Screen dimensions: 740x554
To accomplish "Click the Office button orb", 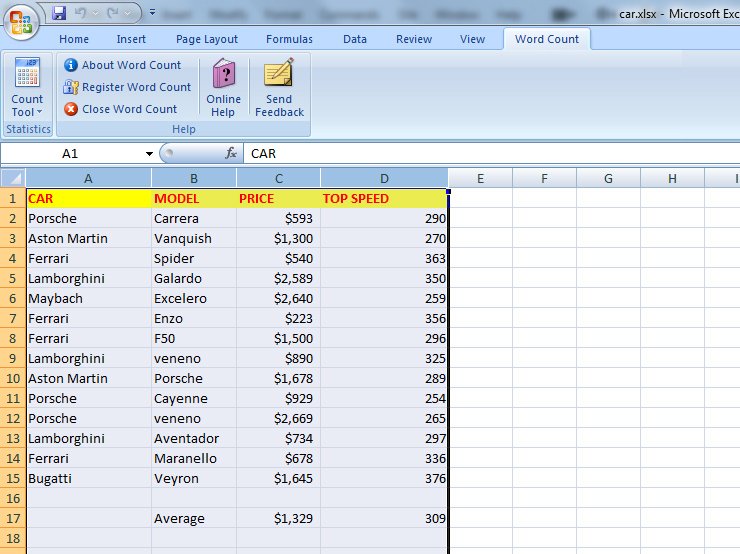I will pos(21,21).
